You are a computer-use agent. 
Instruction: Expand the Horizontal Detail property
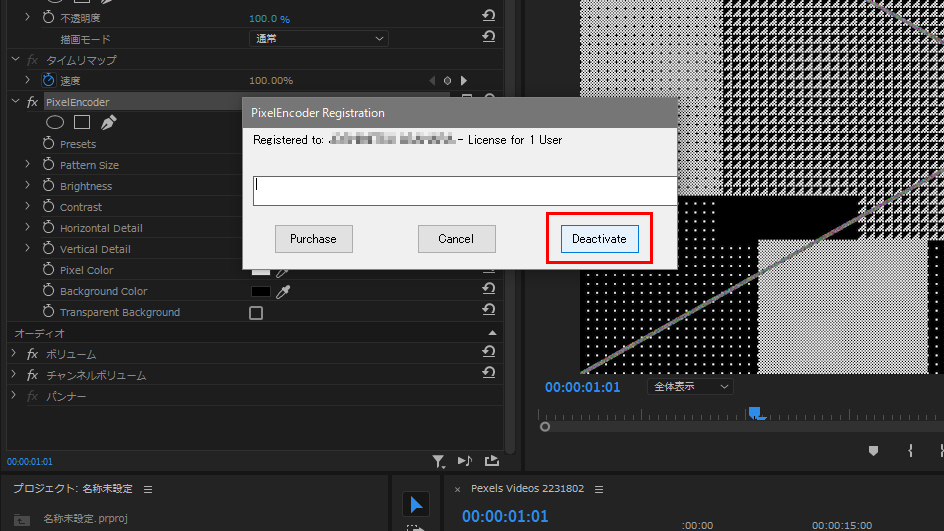point(27,227)
